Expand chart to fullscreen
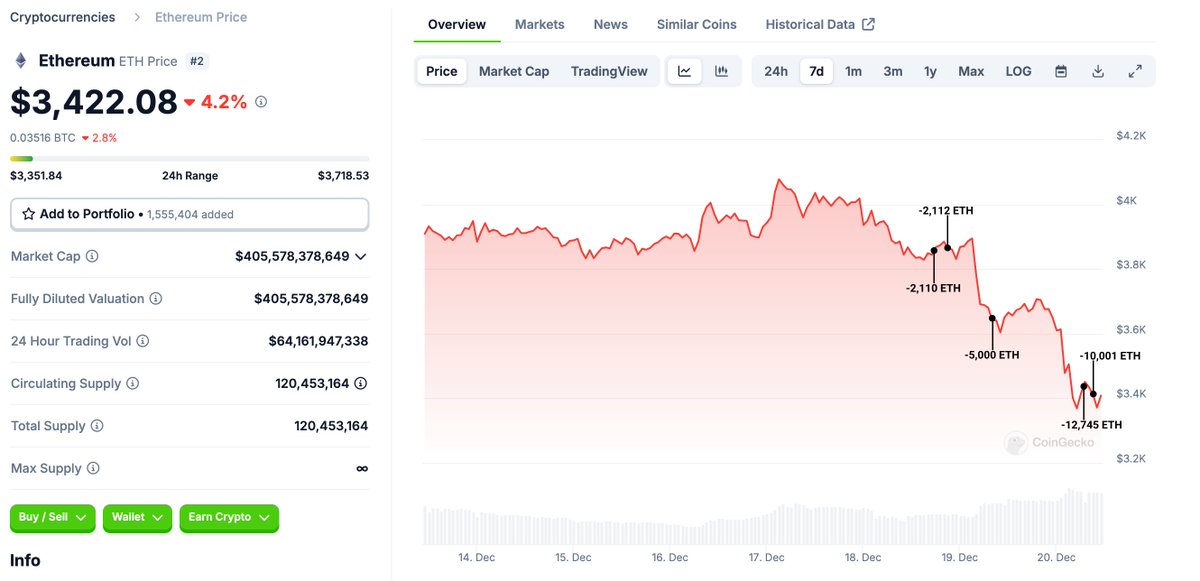Screen dimensions: 1200x581 pyautogui.click(x=1134, y=71)
